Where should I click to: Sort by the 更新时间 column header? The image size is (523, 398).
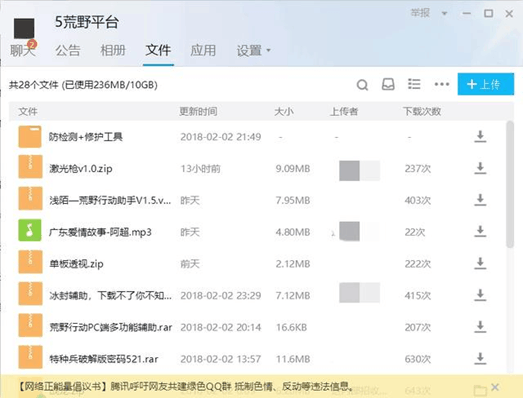click(x=198, y=111)
